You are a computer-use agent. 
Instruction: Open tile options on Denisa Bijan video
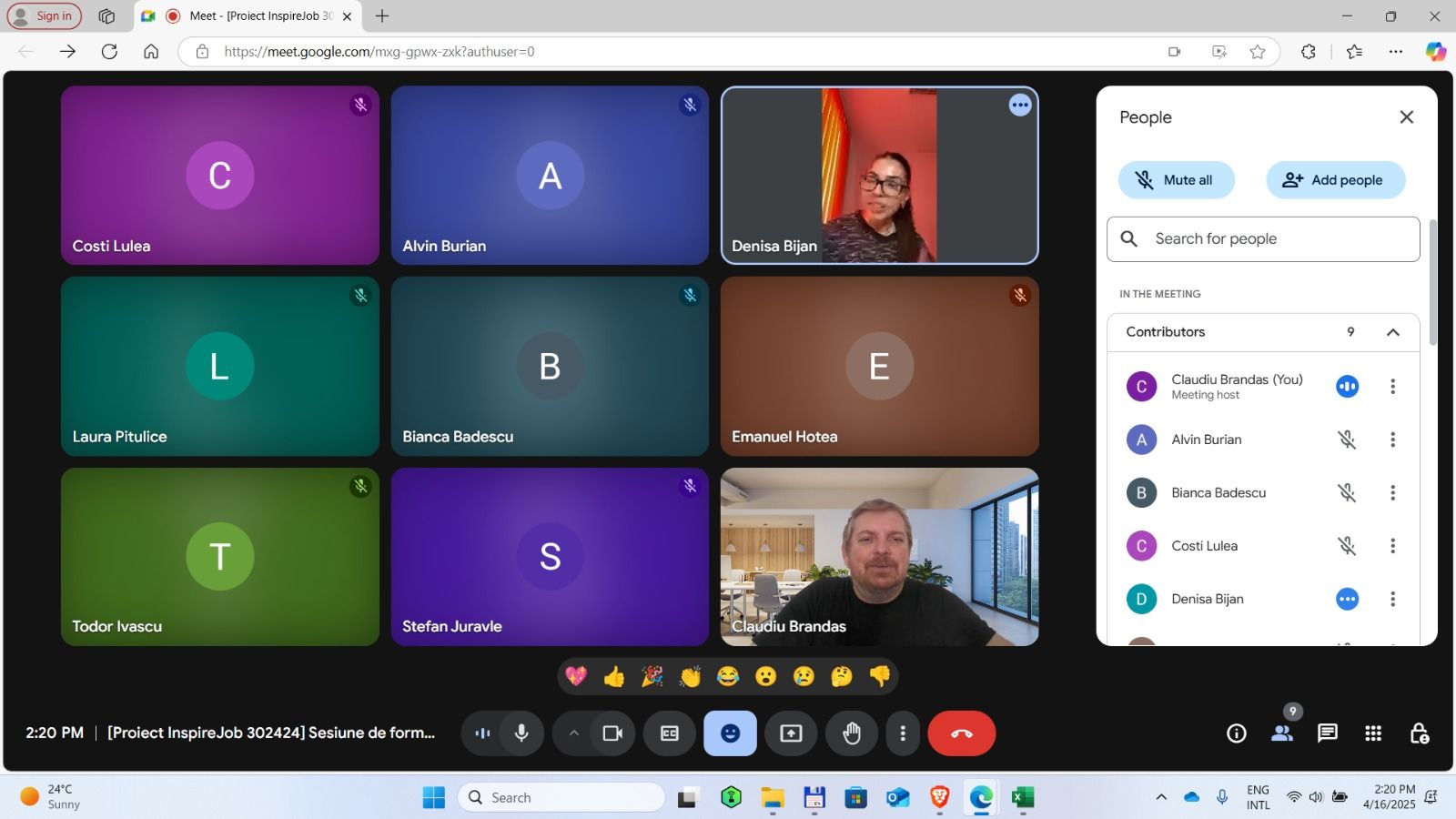tap(1020, 106)
